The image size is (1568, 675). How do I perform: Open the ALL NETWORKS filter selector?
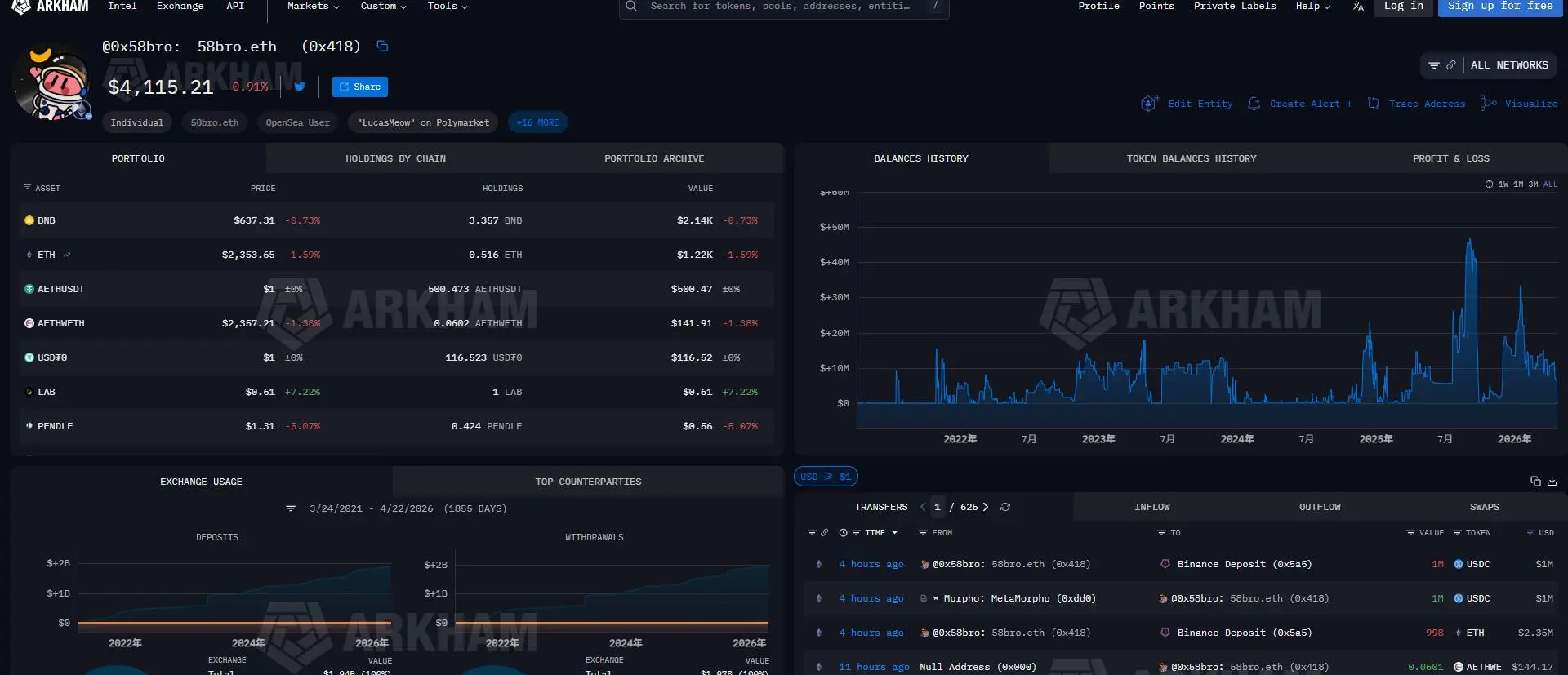(x=1508, y=65)
